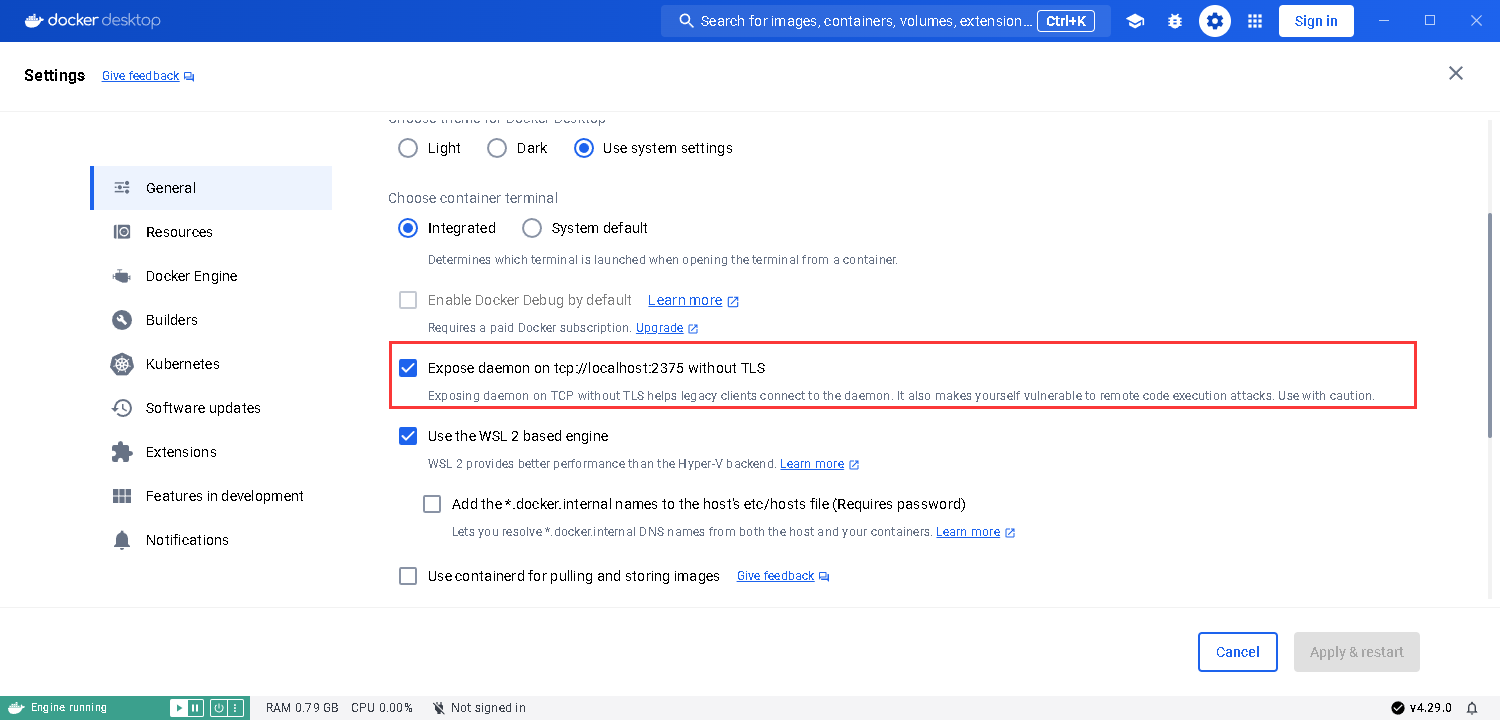Click the Features in development grid icon
Screen dimensions: 1500x720
[122, 496]
